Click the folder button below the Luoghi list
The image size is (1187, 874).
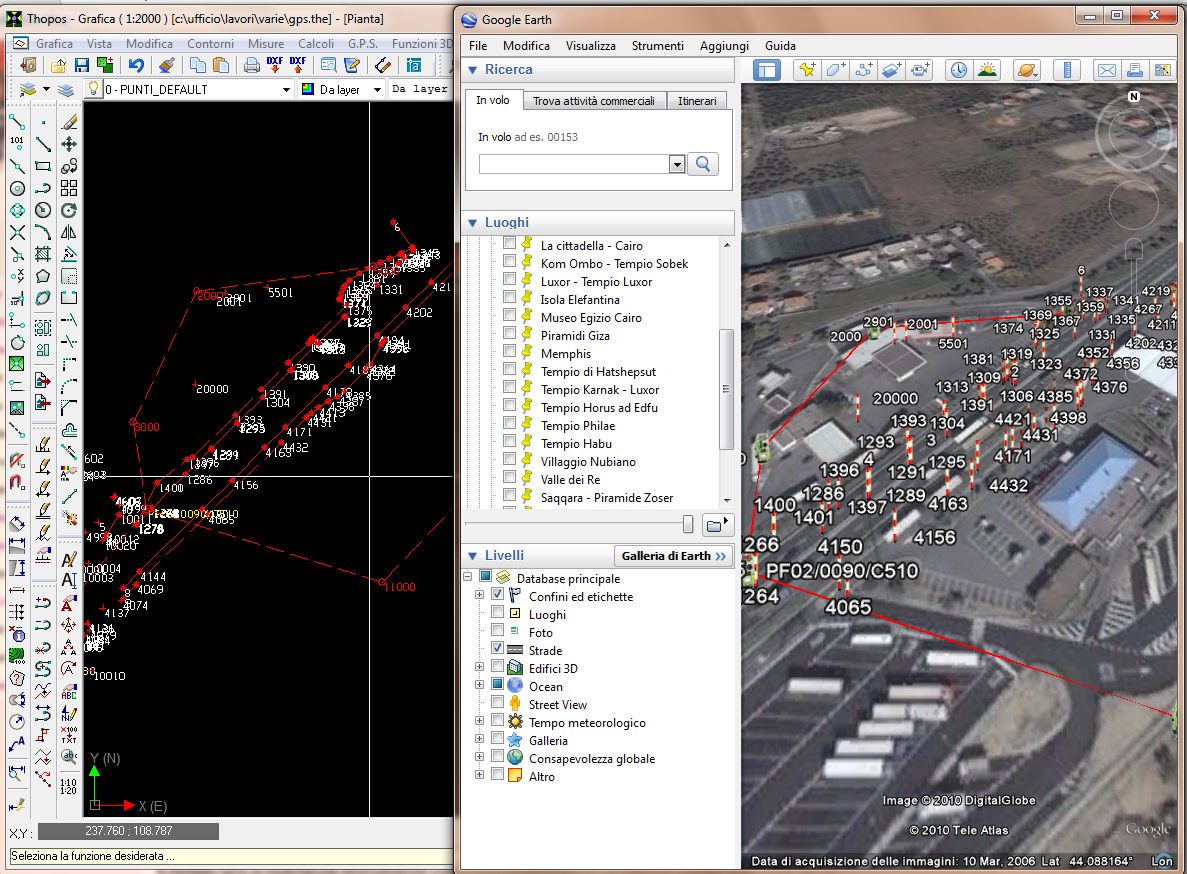click(716, 524)
